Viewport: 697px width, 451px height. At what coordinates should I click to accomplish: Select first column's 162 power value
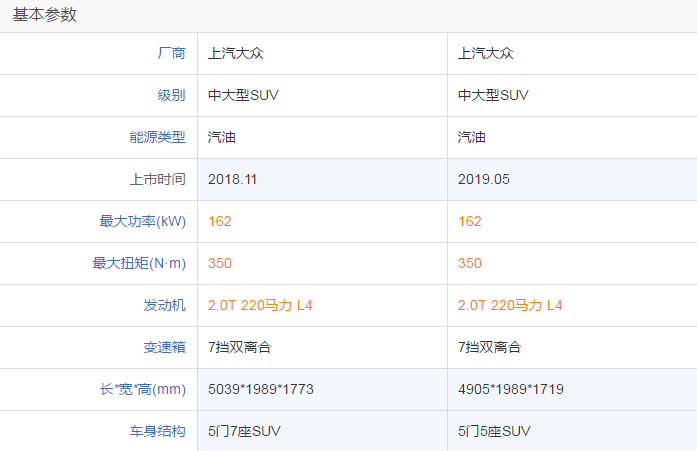point(220,221)
